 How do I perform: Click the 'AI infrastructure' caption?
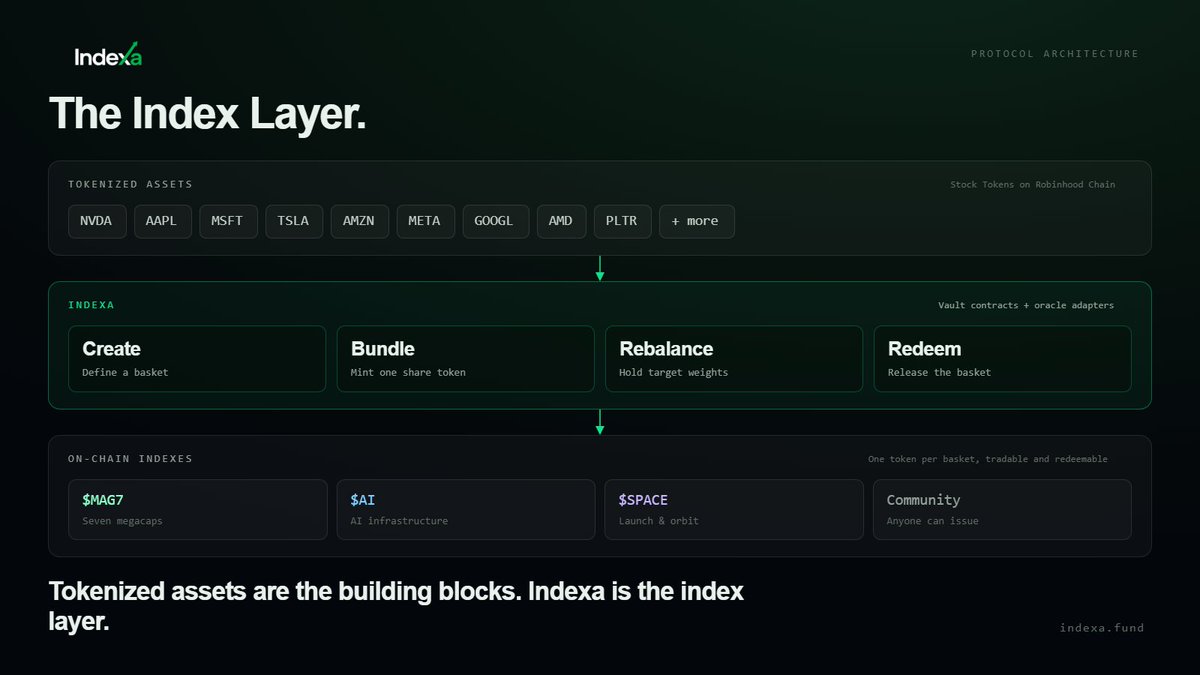click(399, 521)
